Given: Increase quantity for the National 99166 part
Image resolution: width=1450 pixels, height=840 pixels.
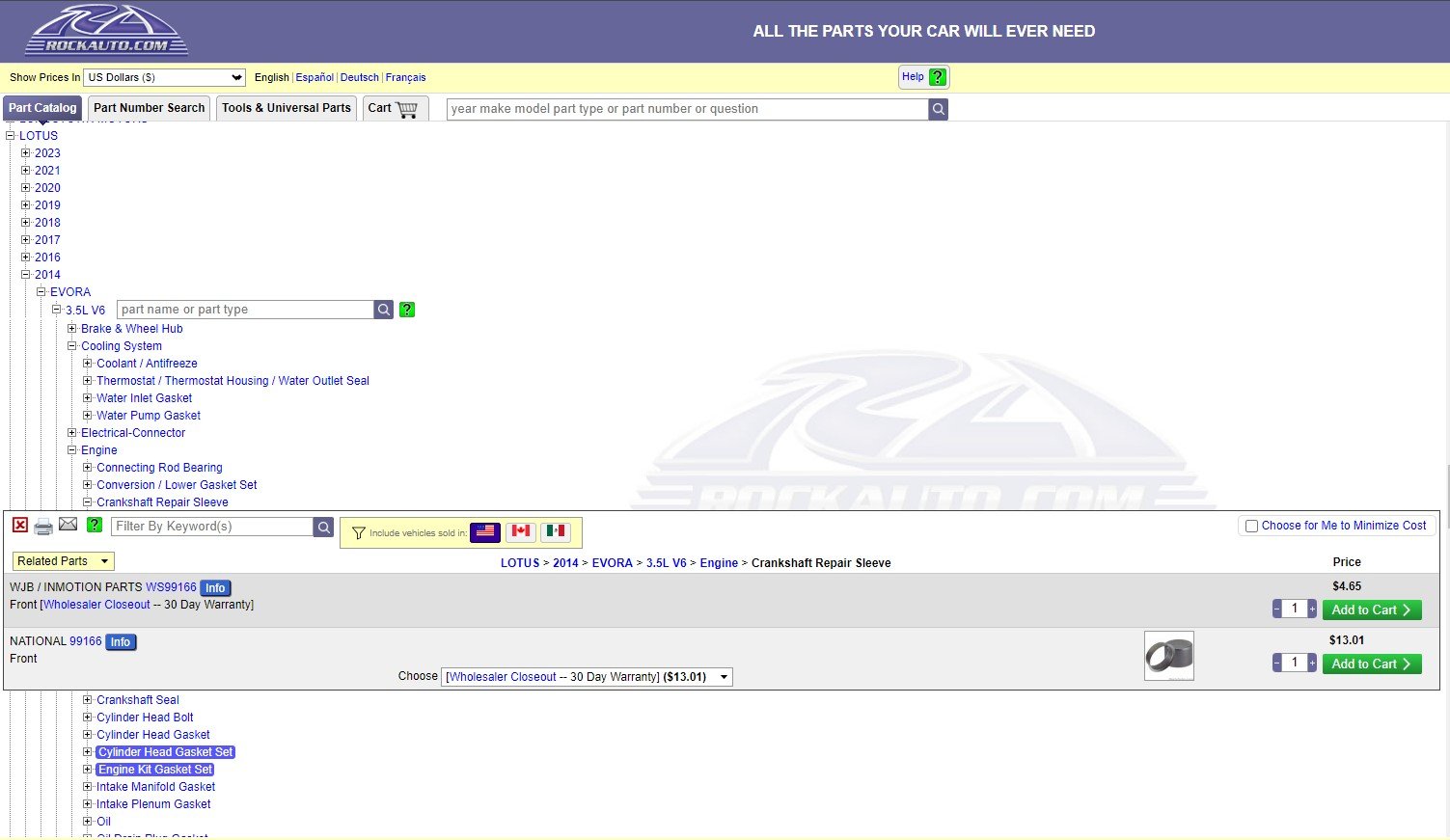Looking at the screenshot, I should pos(1312,663).
